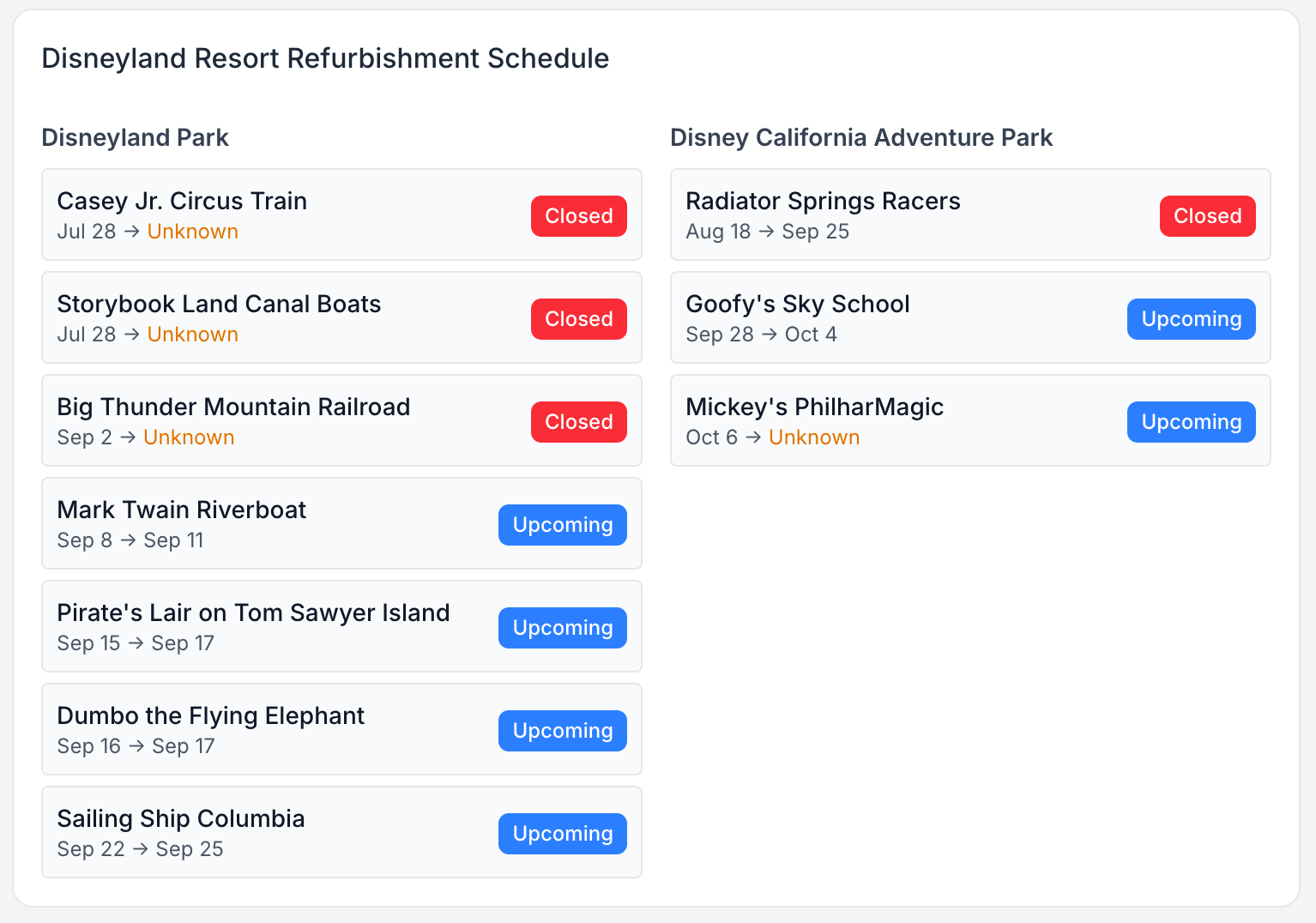1316x923 pixels.
Task: Click the Mark Twain Riverboat title
Action: [181, 510]
